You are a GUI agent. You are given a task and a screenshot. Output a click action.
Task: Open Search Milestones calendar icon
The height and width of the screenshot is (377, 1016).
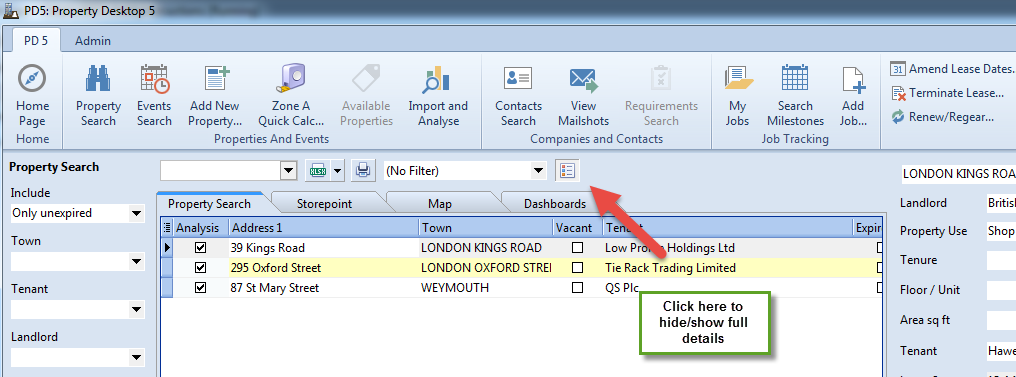click(x=795, y=79)
